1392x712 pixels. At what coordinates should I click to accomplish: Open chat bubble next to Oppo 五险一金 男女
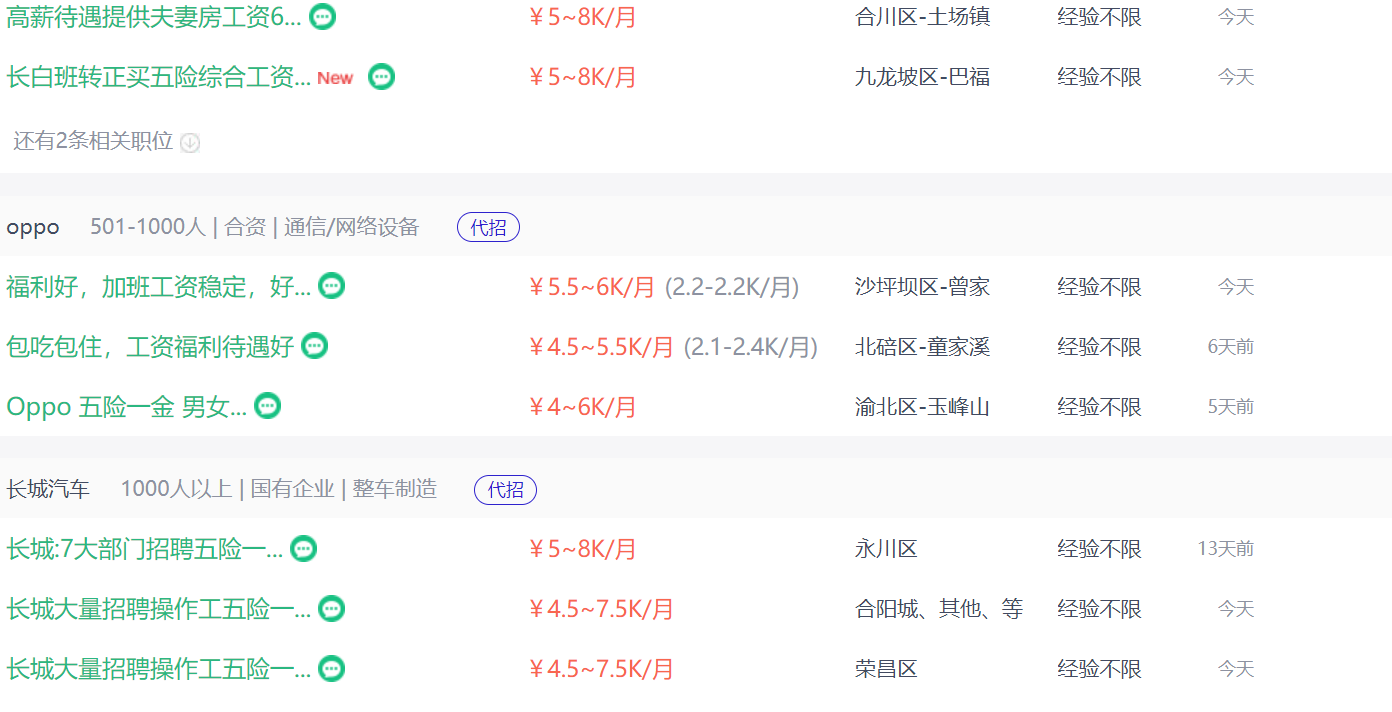267,406
